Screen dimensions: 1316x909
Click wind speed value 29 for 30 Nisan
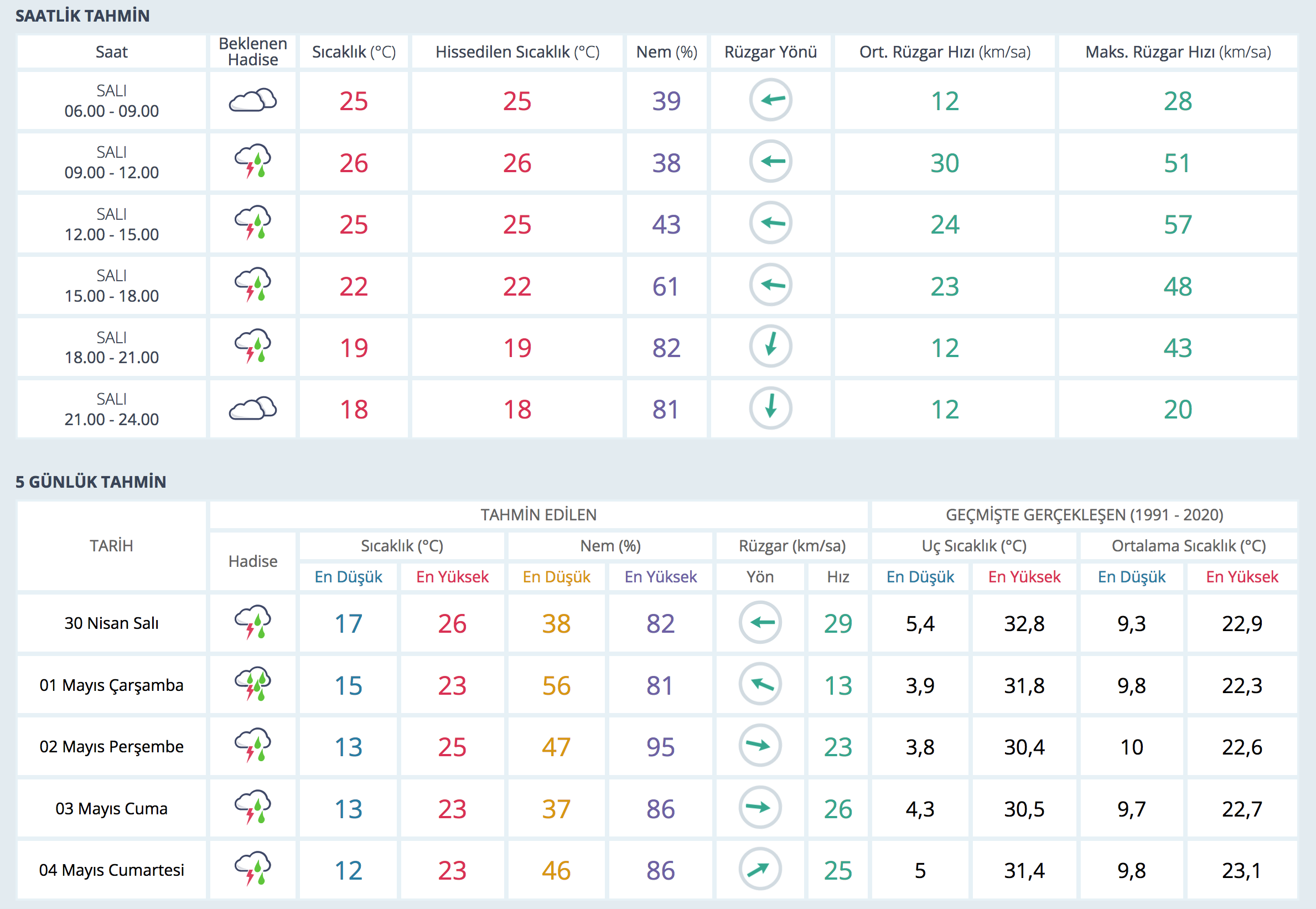(x=838, y=624)
